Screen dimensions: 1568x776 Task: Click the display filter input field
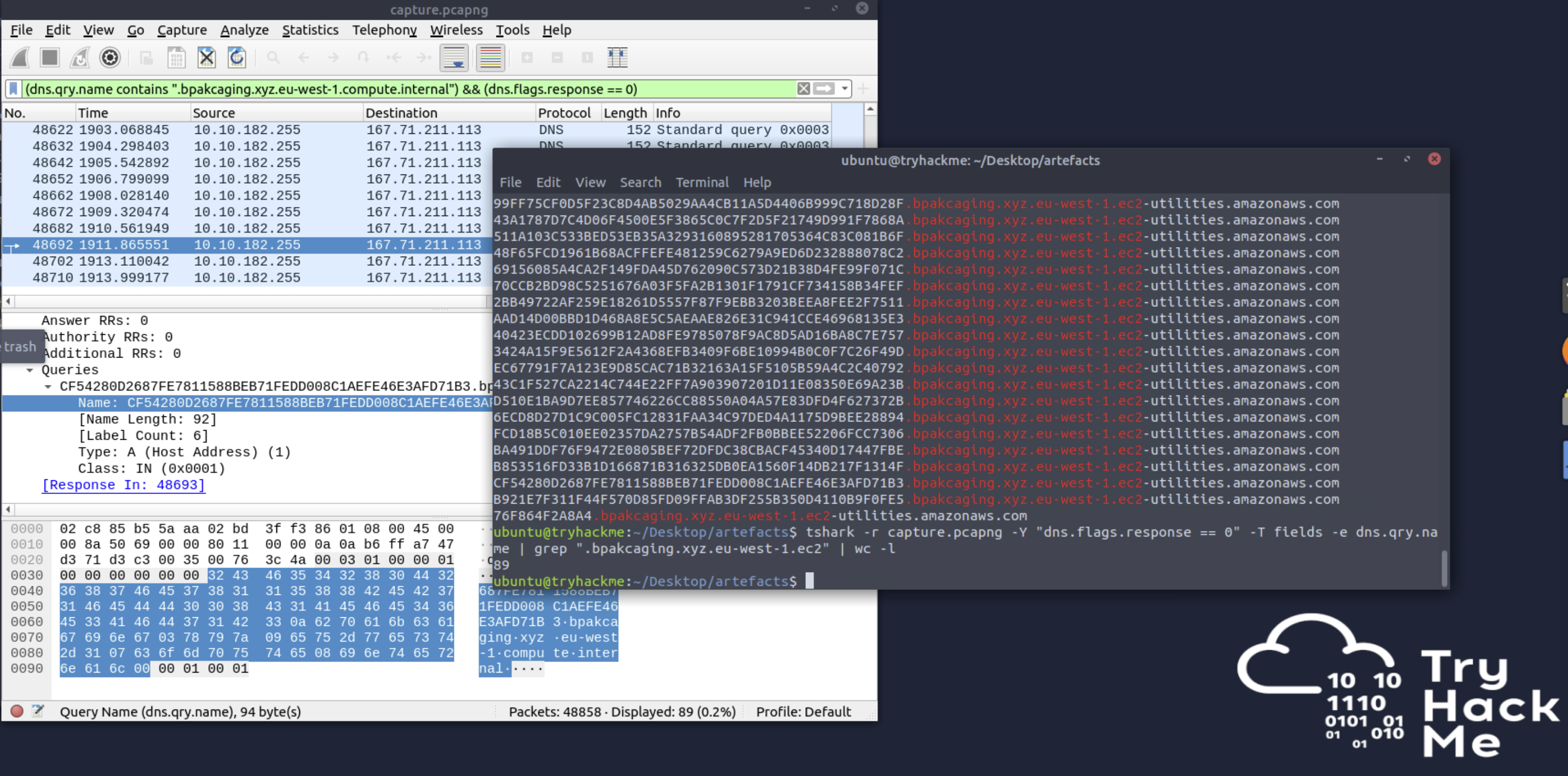point(409,89)
